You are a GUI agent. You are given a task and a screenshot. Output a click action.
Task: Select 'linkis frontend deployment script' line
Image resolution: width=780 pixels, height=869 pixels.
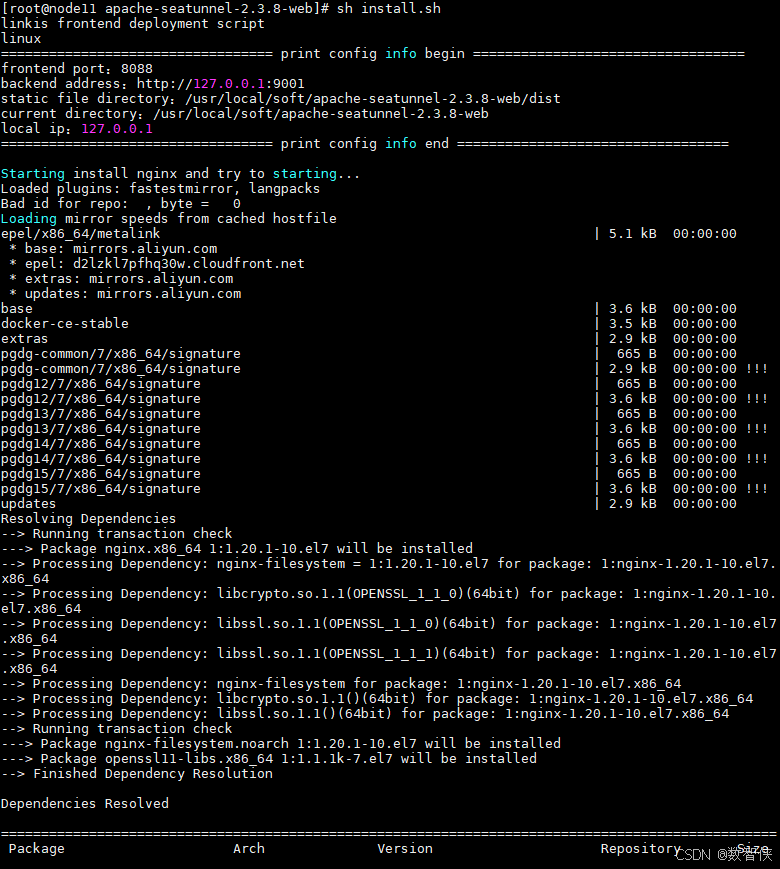click(132, 23)
